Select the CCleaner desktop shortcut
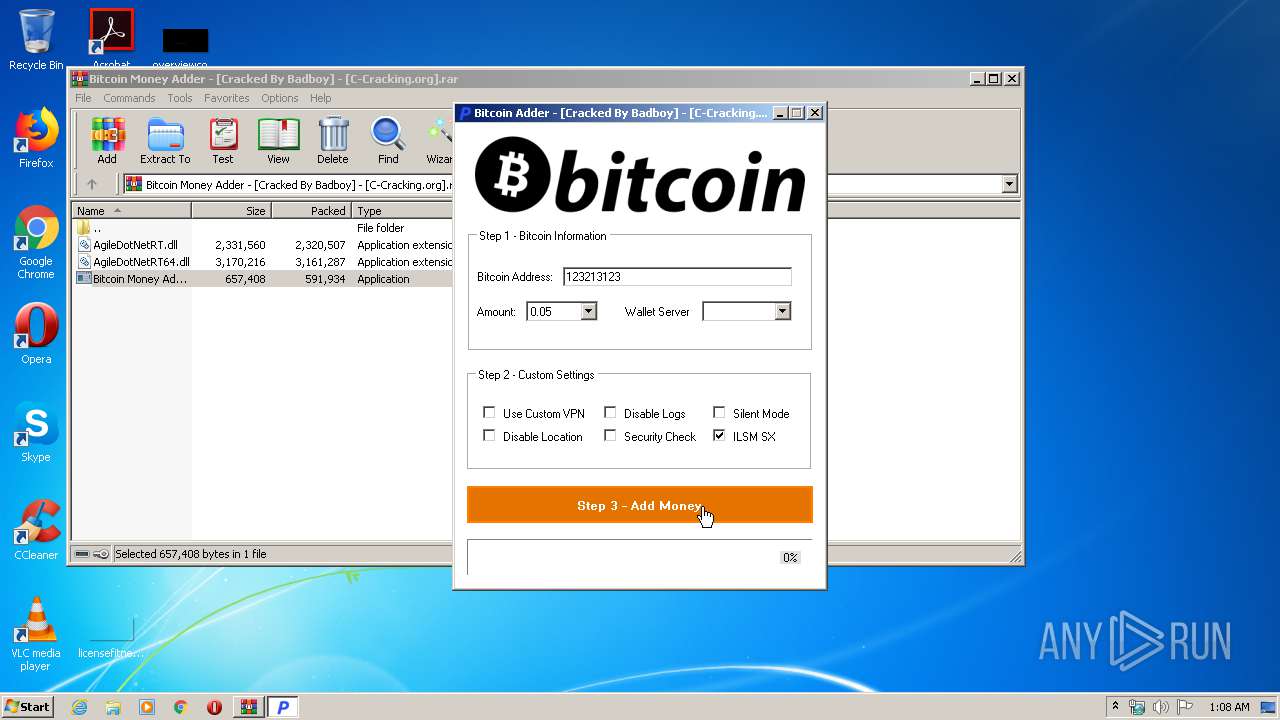 tap(36, 530)
